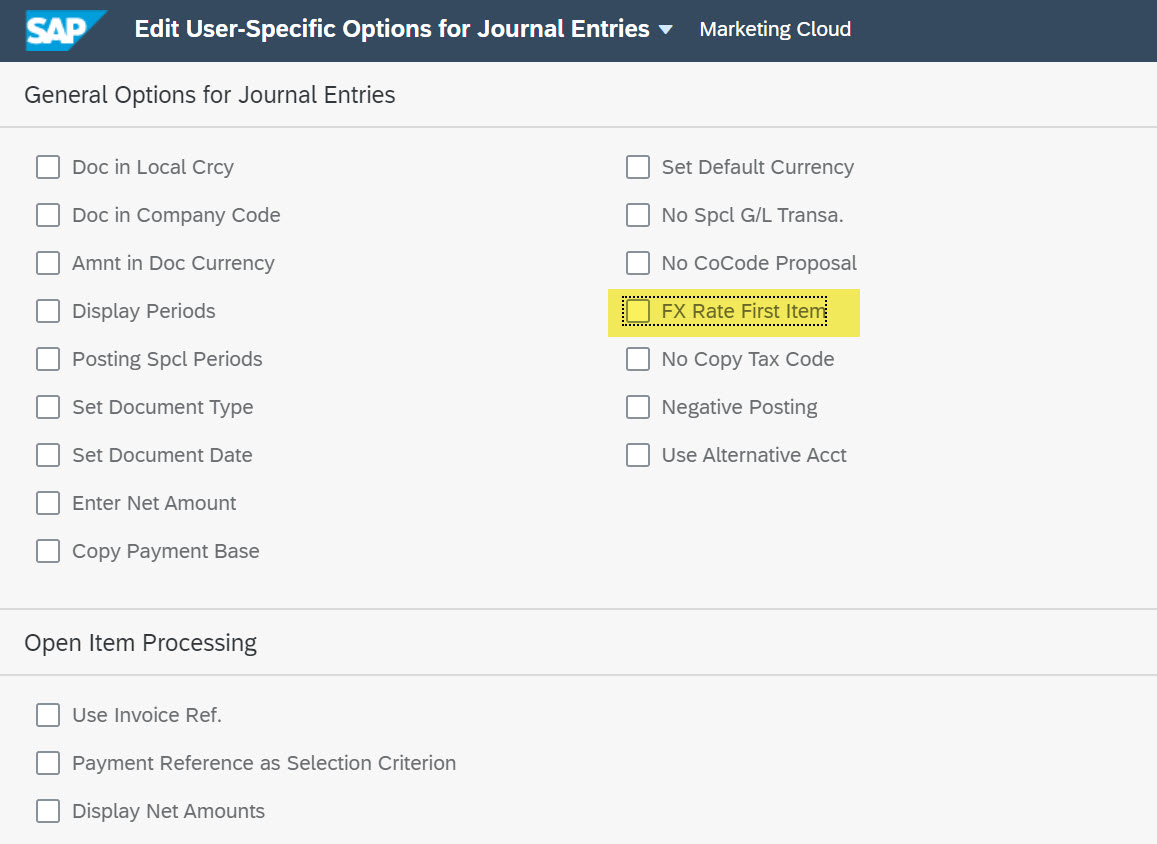Tick the Use Alternative Acct checkbox

coord(638,454)
